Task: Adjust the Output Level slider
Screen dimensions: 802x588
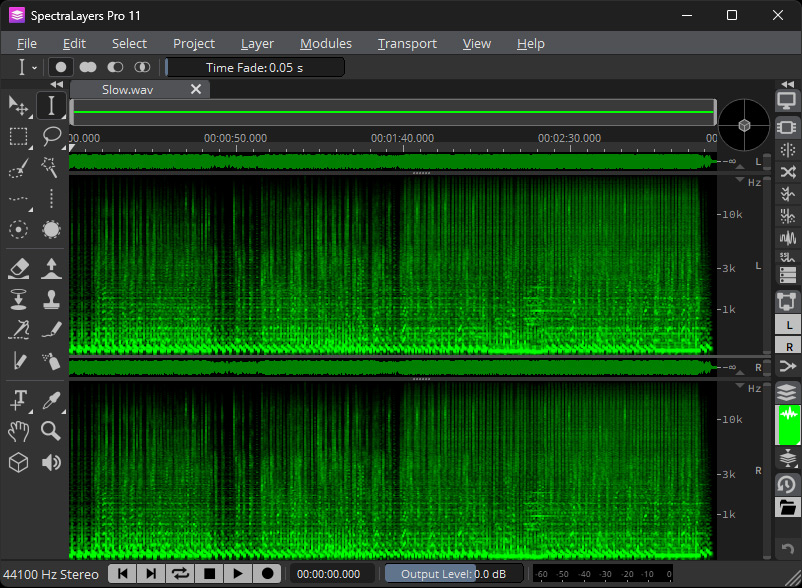Action: pyautogui.click(x=453, y=573)
